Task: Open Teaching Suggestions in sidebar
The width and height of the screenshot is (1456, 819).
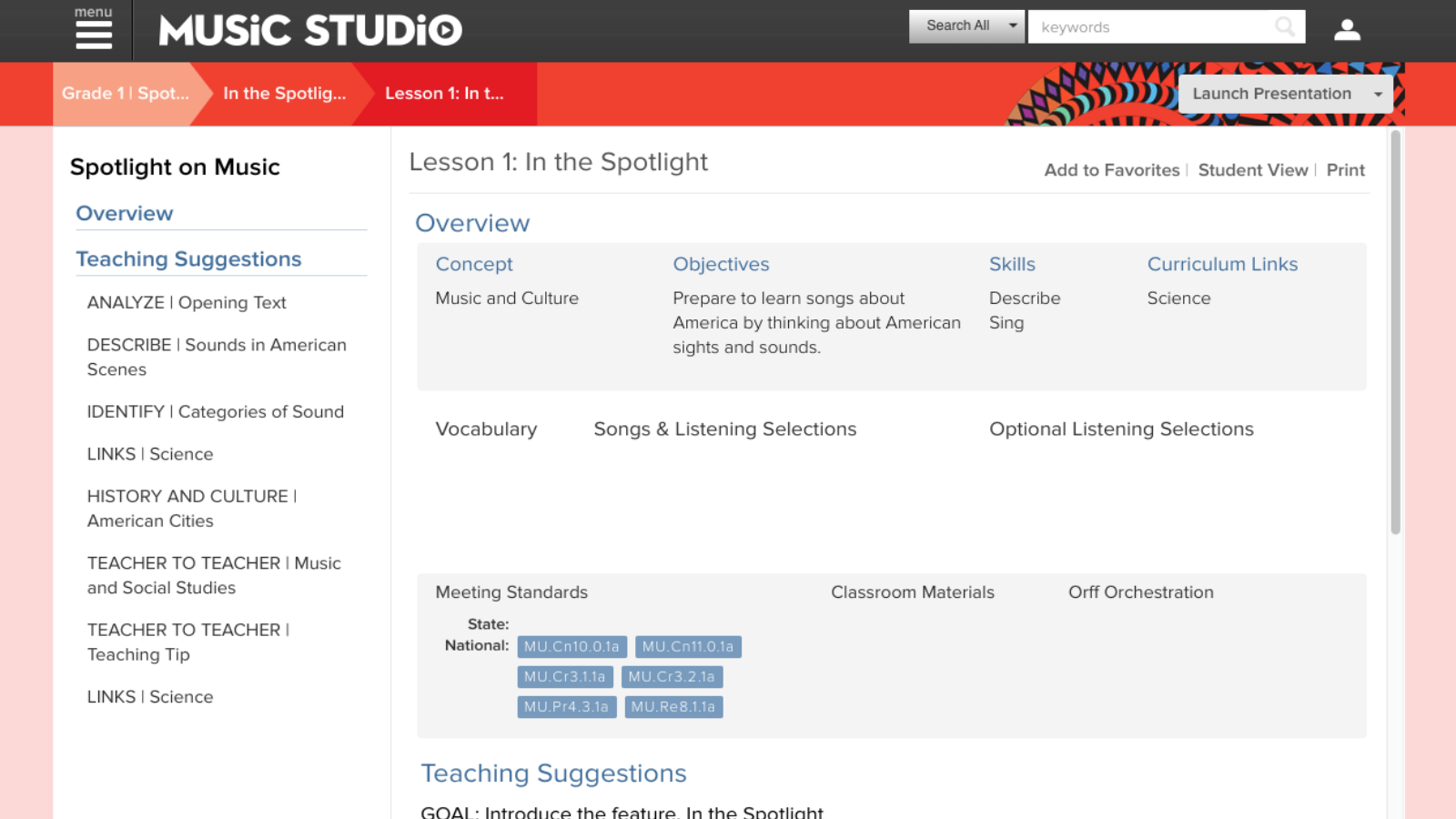Action: 188,259
